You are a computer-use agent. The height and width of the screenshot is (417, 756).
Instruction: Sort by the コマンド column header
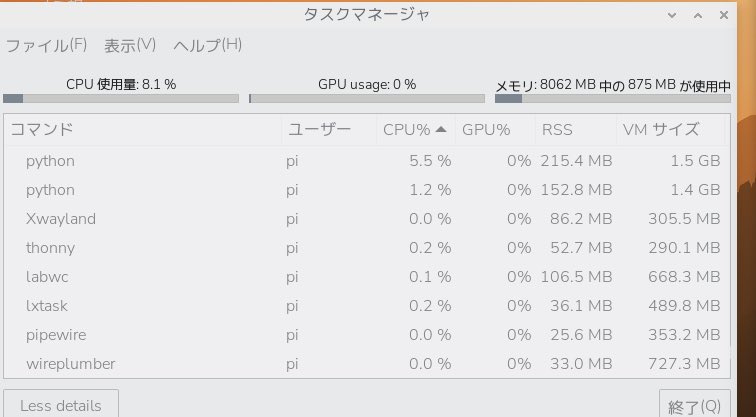[x=143, y=130]
